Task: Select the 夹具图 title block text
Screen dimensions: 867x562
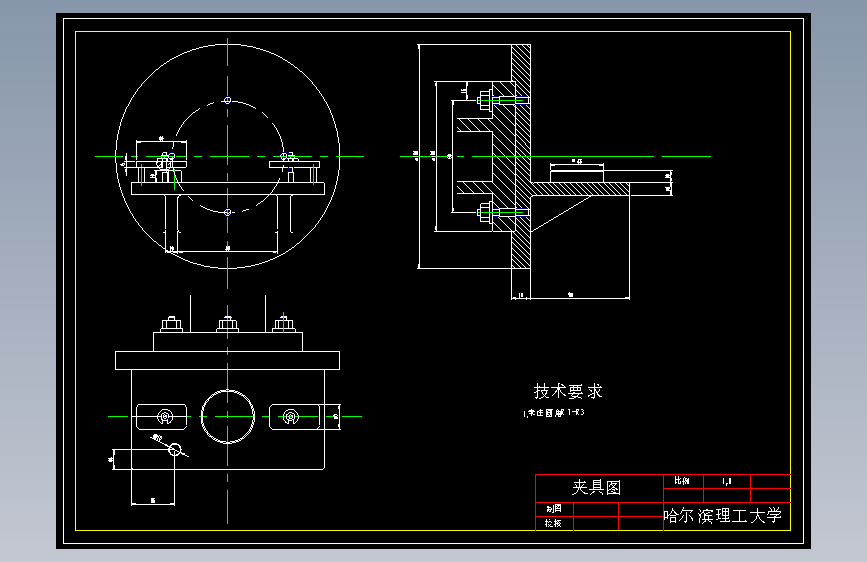Action: 597,487
